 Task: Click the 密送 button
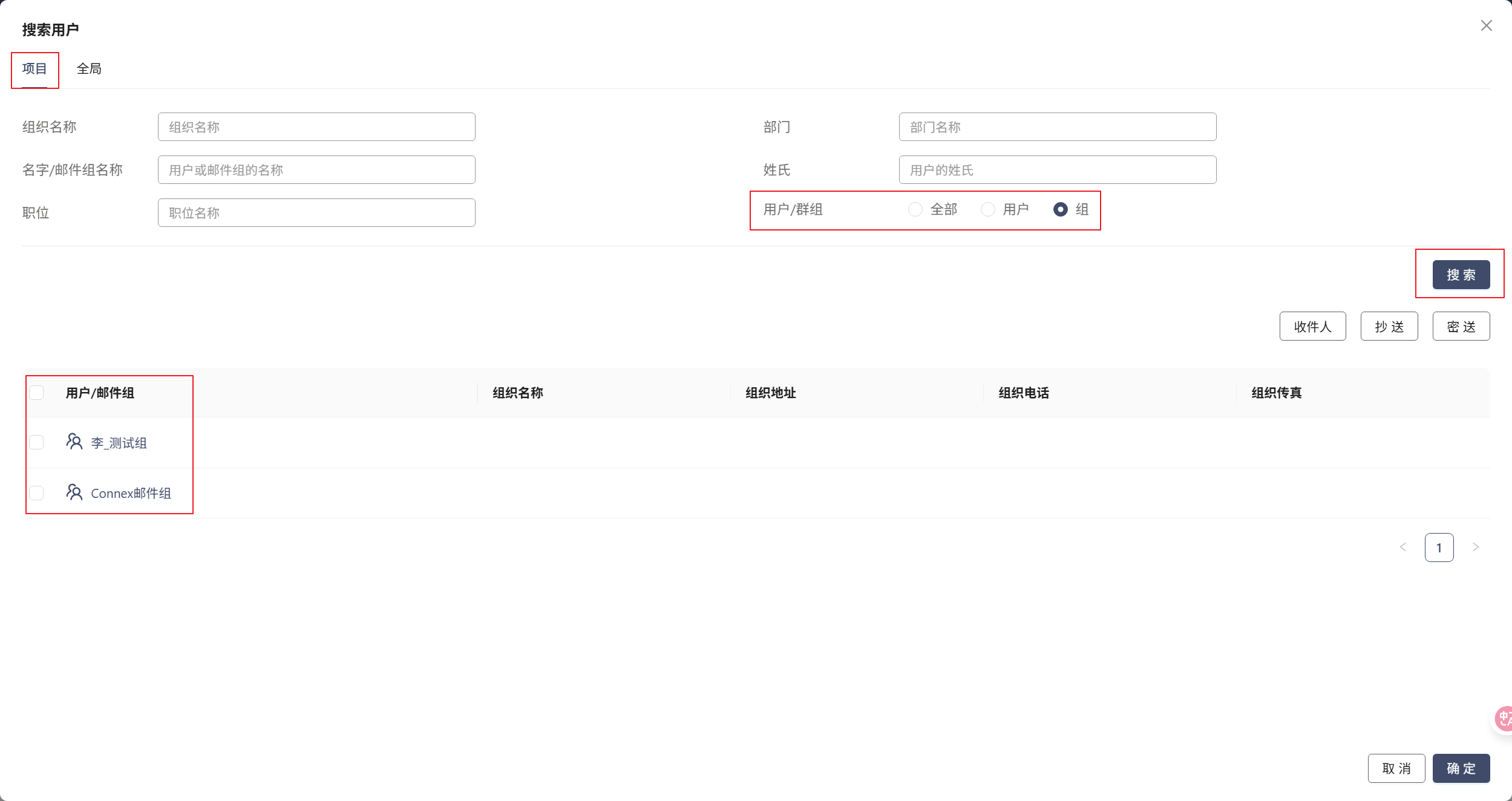point(1461,327)
